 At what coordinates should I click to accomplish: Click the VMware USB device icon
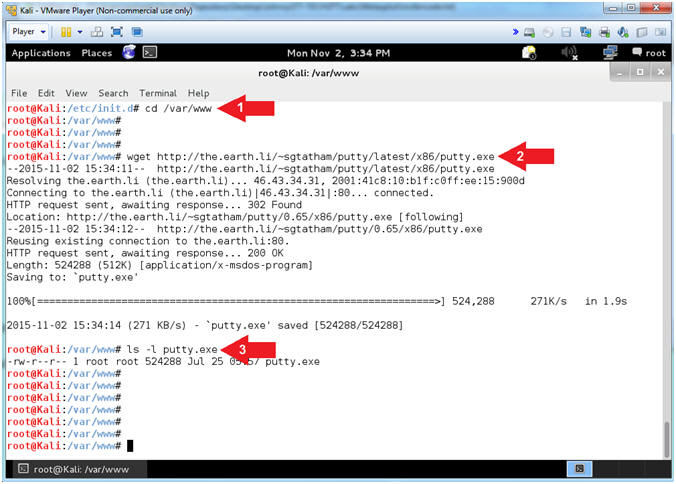pos(642,32)
